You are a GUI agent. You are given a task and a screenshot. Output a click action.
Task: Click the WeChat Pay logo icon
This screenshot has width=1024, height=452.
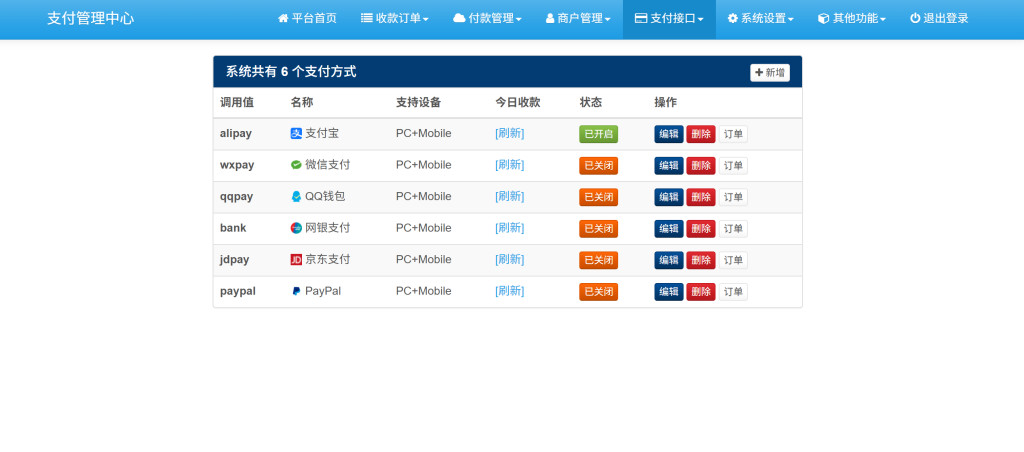coord(296,165)
